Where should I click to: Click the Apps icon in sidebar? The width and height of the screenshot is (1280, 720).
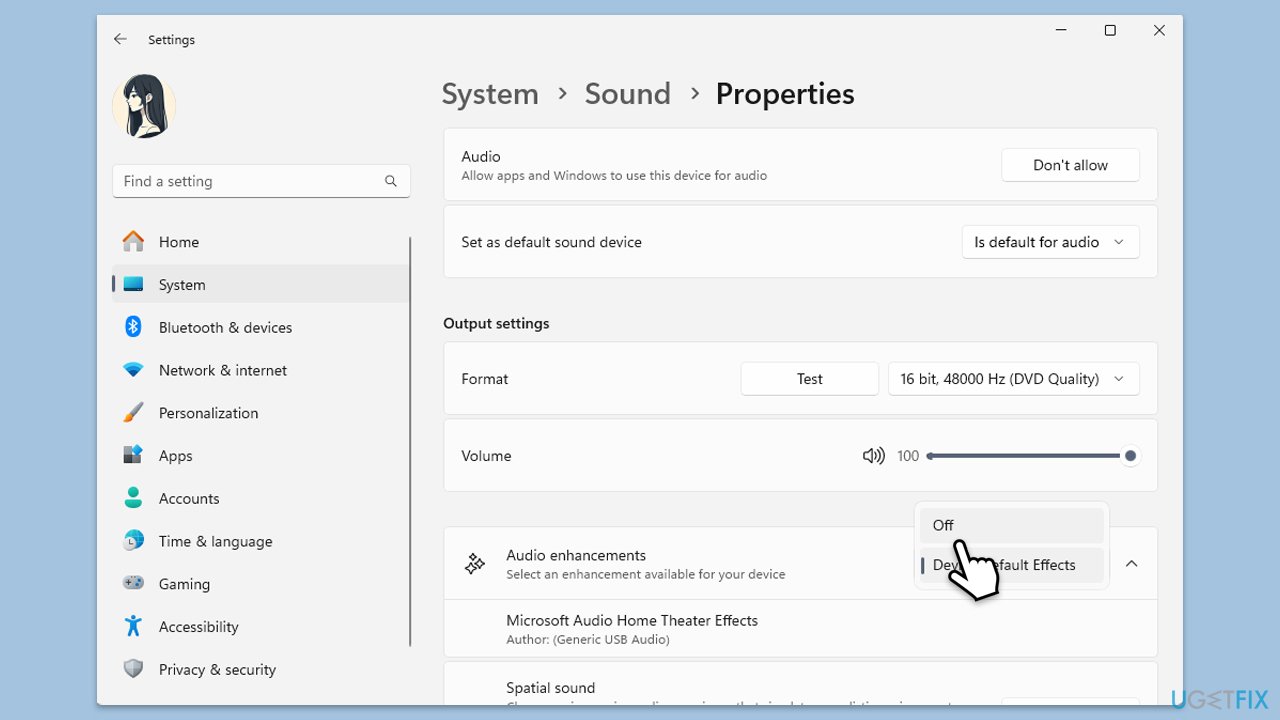click(133, 455)
